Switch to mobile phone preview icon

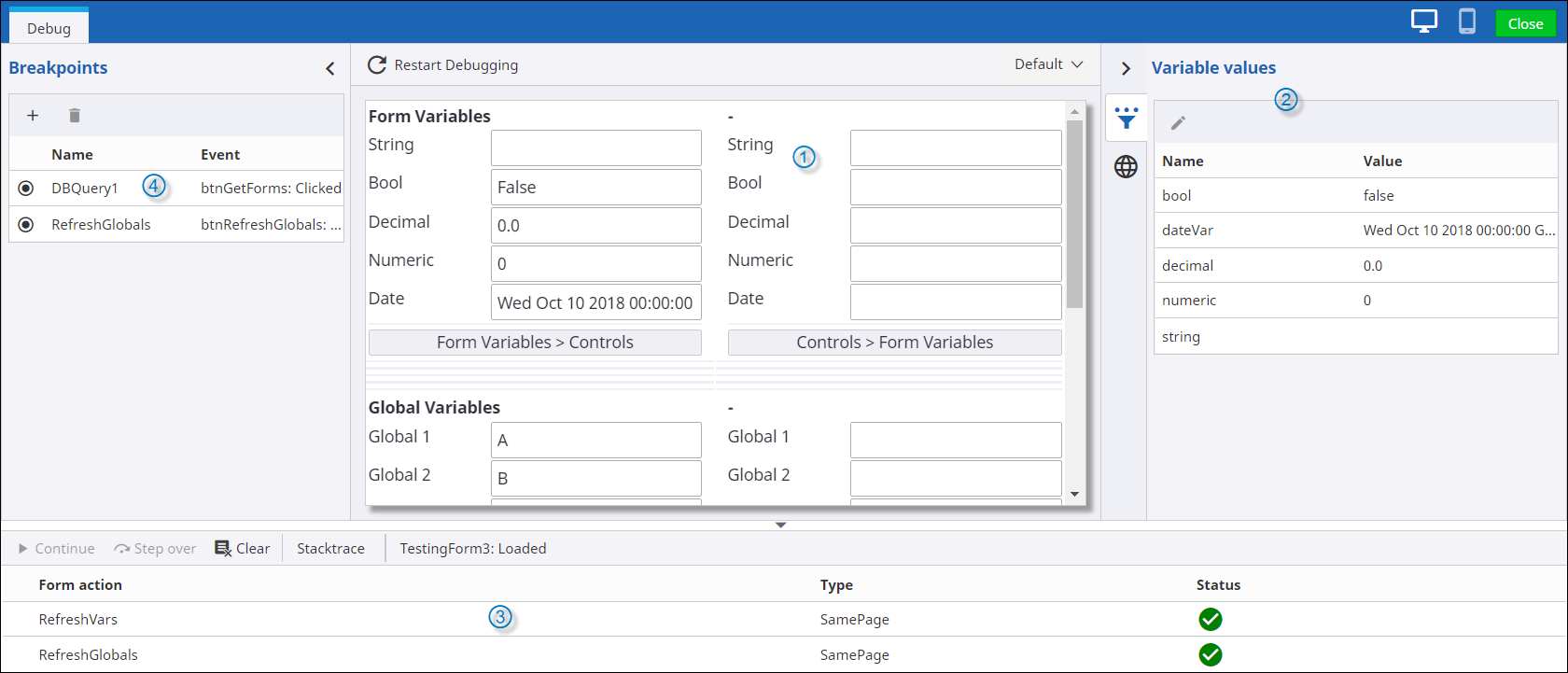tap(1467, 22)
